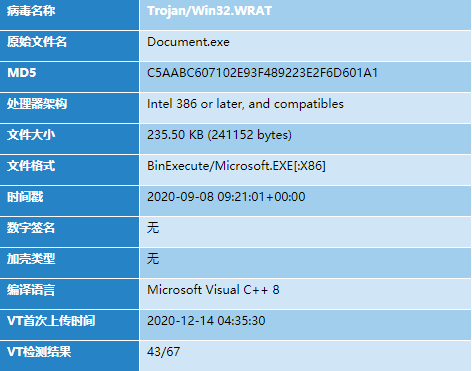
Task: Click the 编译语言 label cell
Action: (x=69, y=294)
